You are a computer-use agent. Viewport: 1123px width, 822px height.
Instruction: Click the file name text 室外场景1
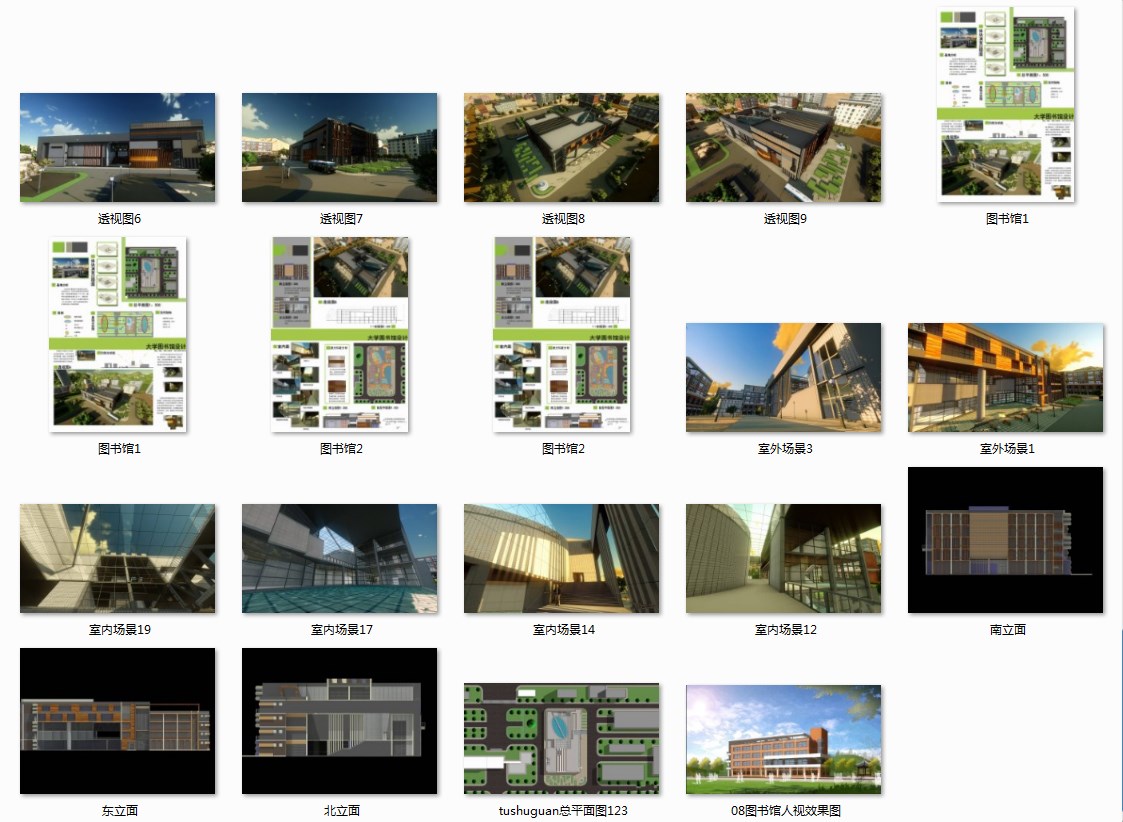1006,449
